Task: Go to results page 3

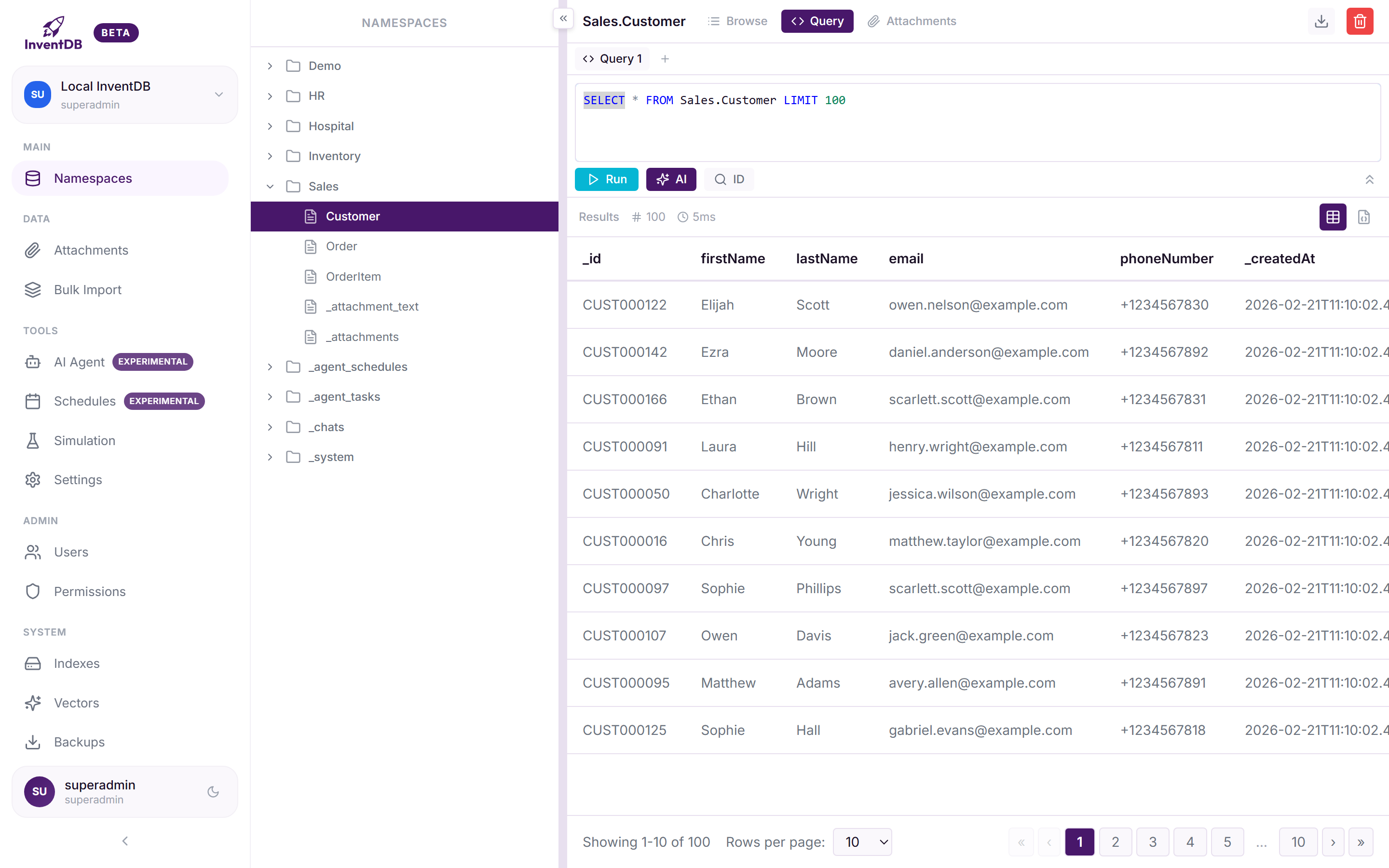Action: (1152, 841)
